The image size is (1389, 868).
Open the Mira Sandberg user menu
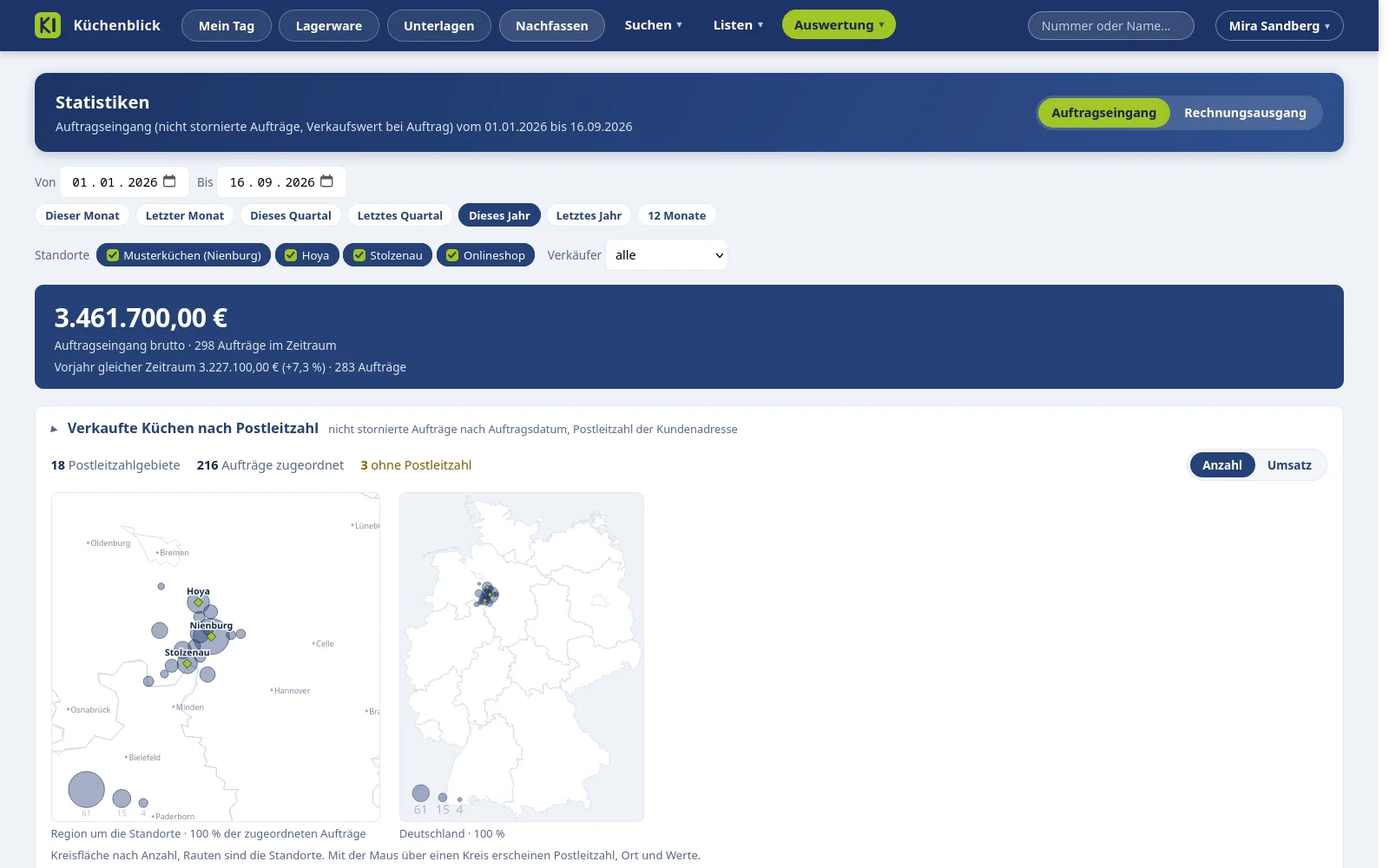click(x=1279, y=26)
